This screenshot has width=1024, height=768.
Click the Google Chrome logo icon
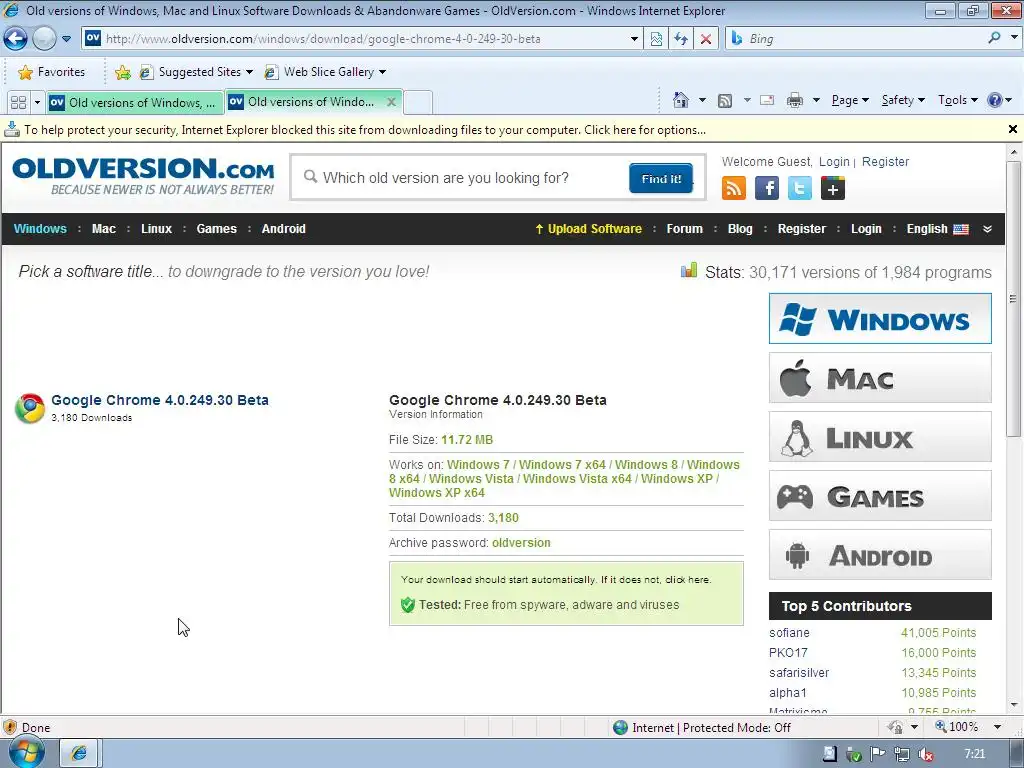pyautogui.click(x=29, y=408)
